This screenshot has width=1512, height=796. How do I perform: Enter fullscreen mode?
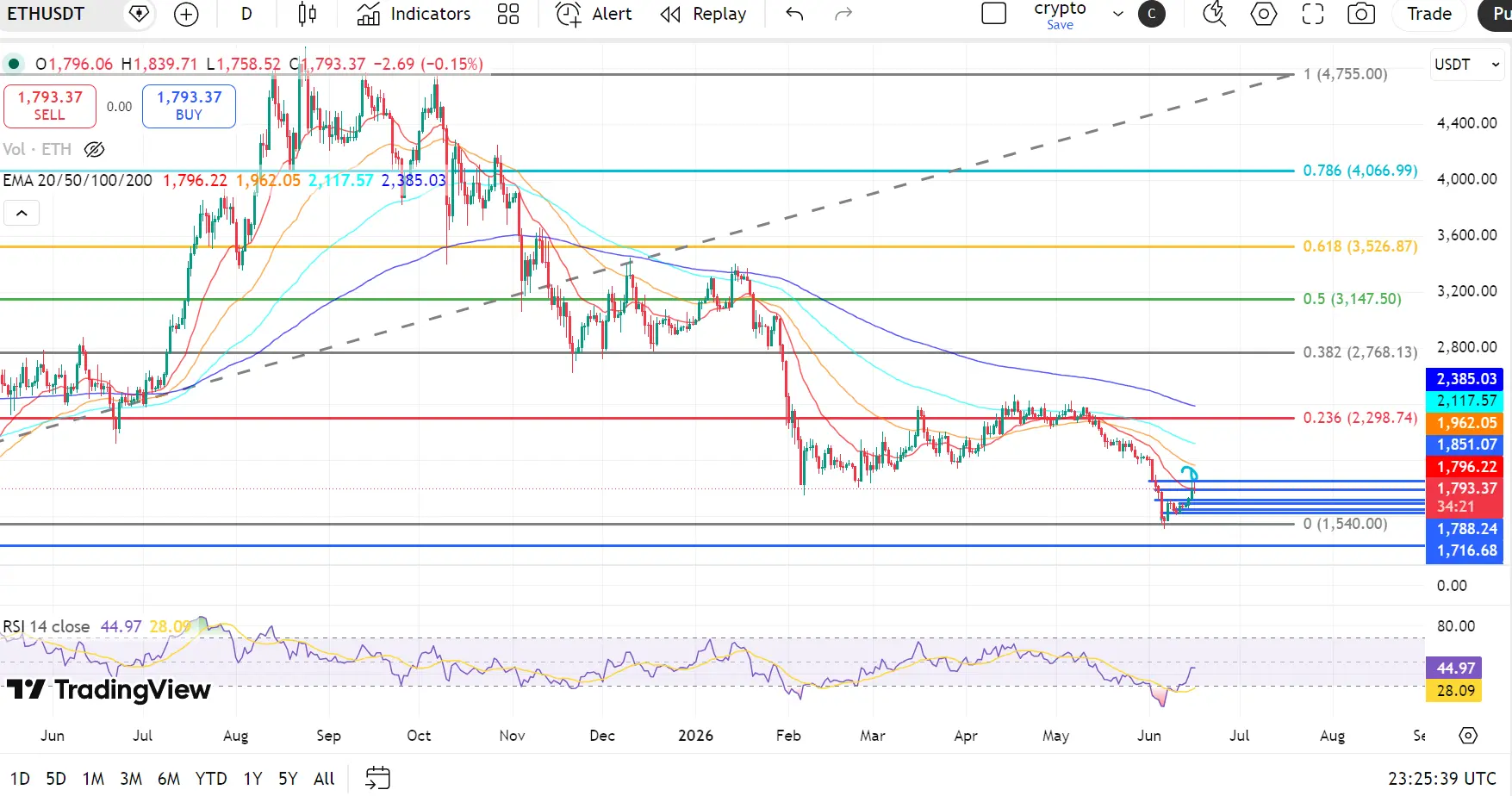[1312, 14]
